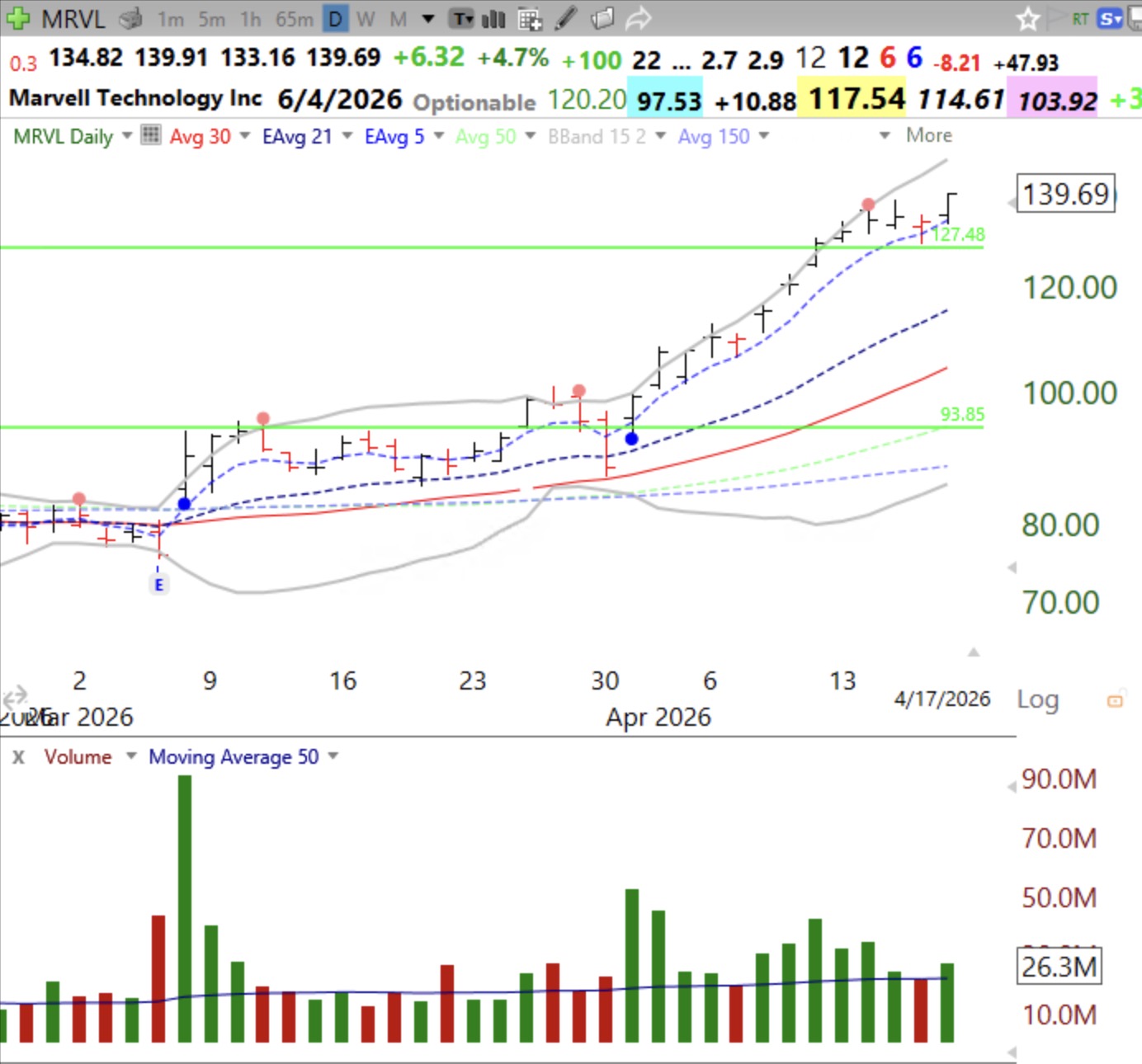
Task: Click the yellow-highlighted 117.54 value
Action: [x=856, y=100]
